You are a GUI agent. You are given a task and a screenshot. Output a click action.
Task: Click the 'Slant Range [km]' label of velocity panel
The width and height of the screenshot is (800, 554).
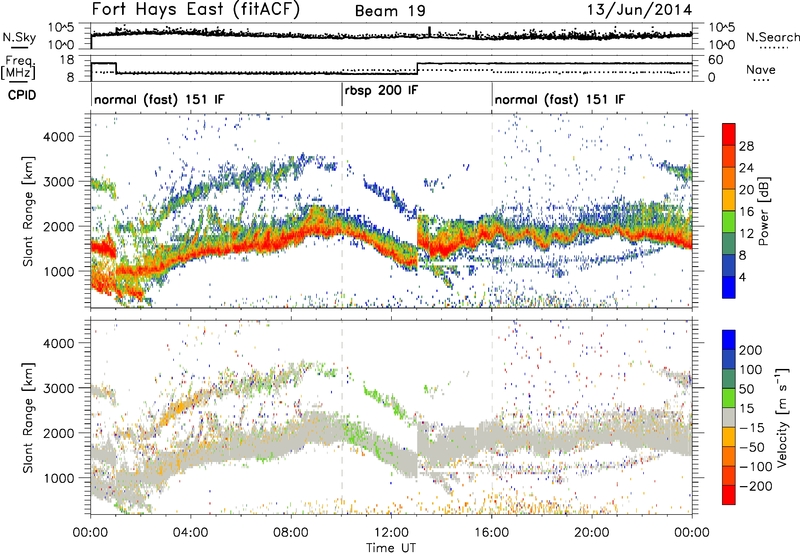click(28, 418)
